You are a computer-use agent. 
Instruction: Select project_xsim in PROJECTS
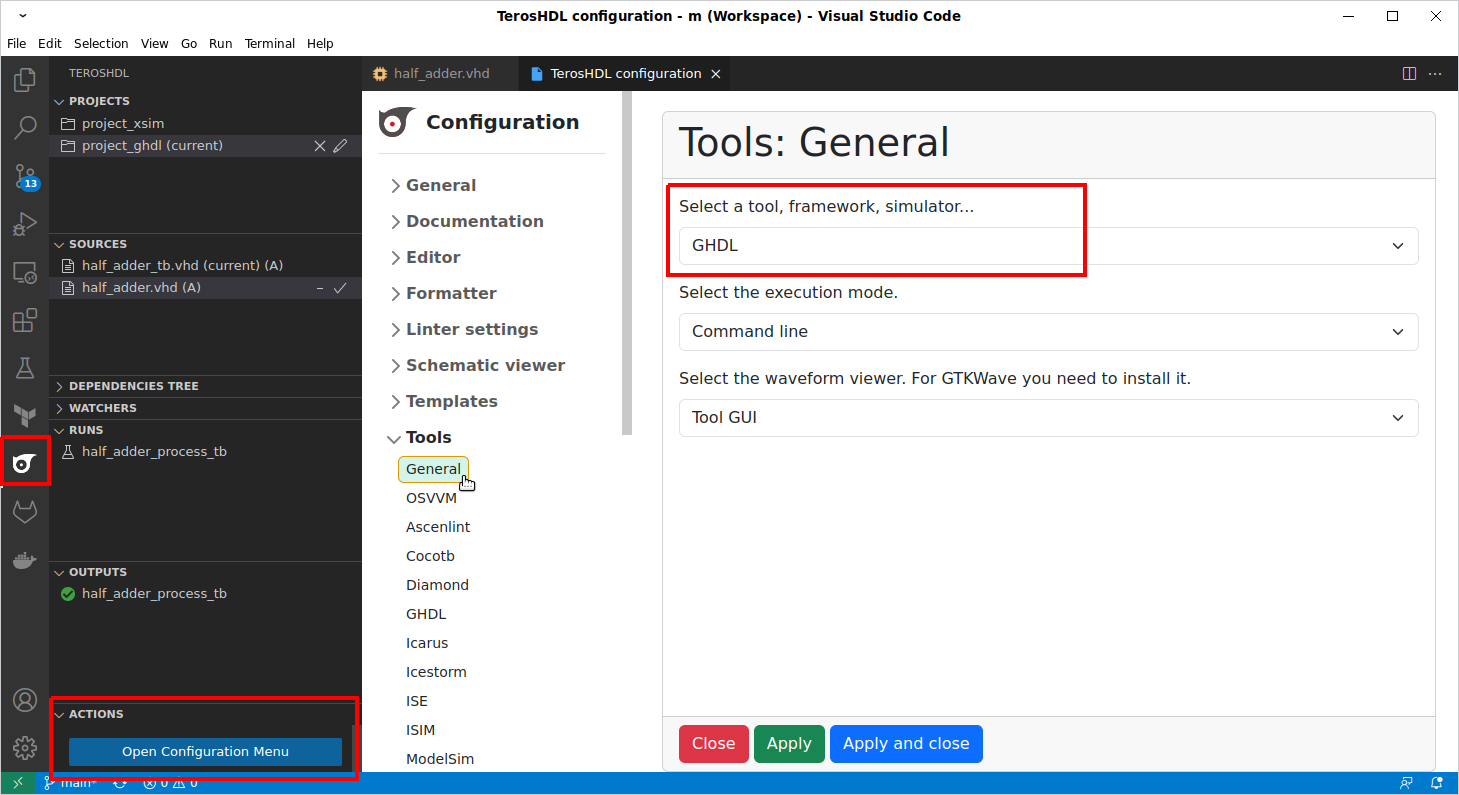tap(206, 124)
